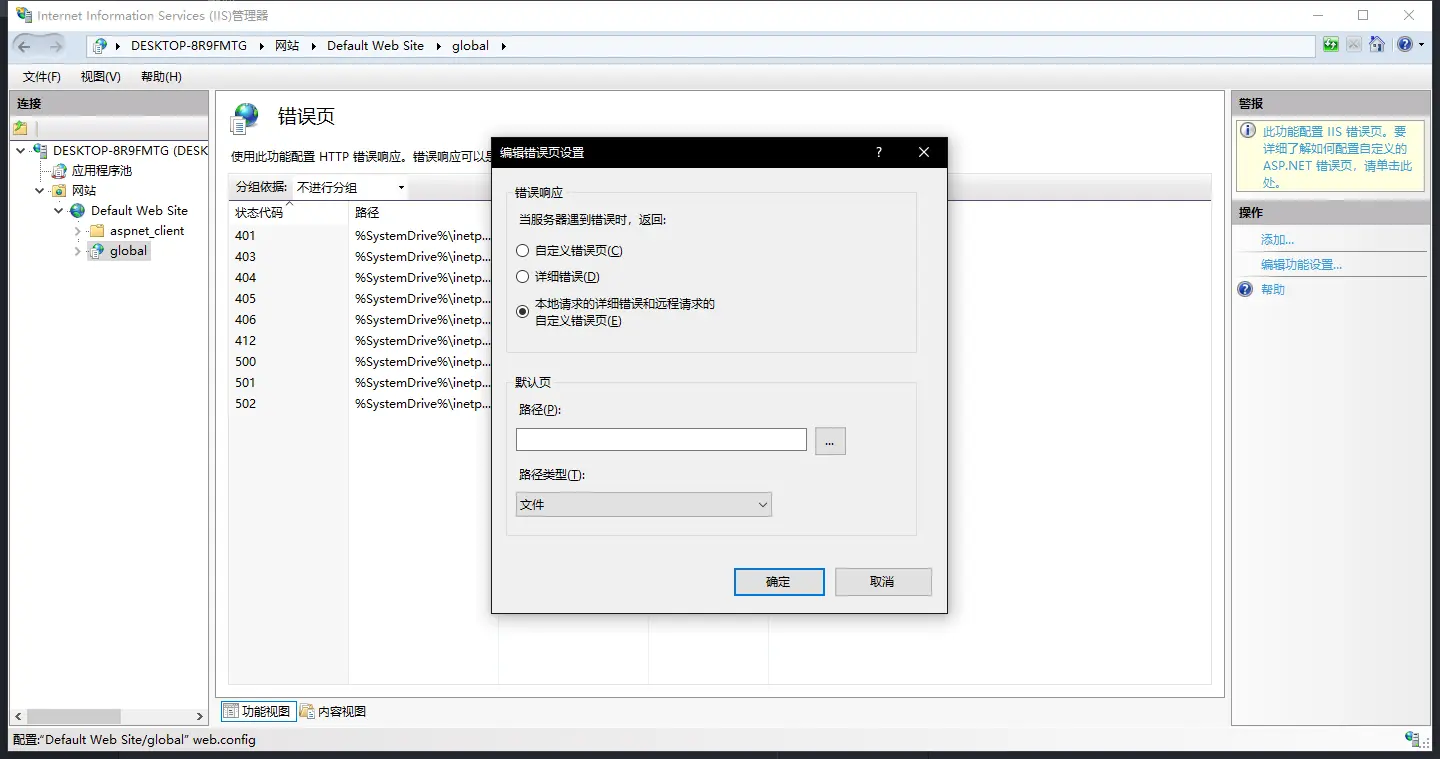Expand the aspnet_client folder node

[x=78, y=231]
